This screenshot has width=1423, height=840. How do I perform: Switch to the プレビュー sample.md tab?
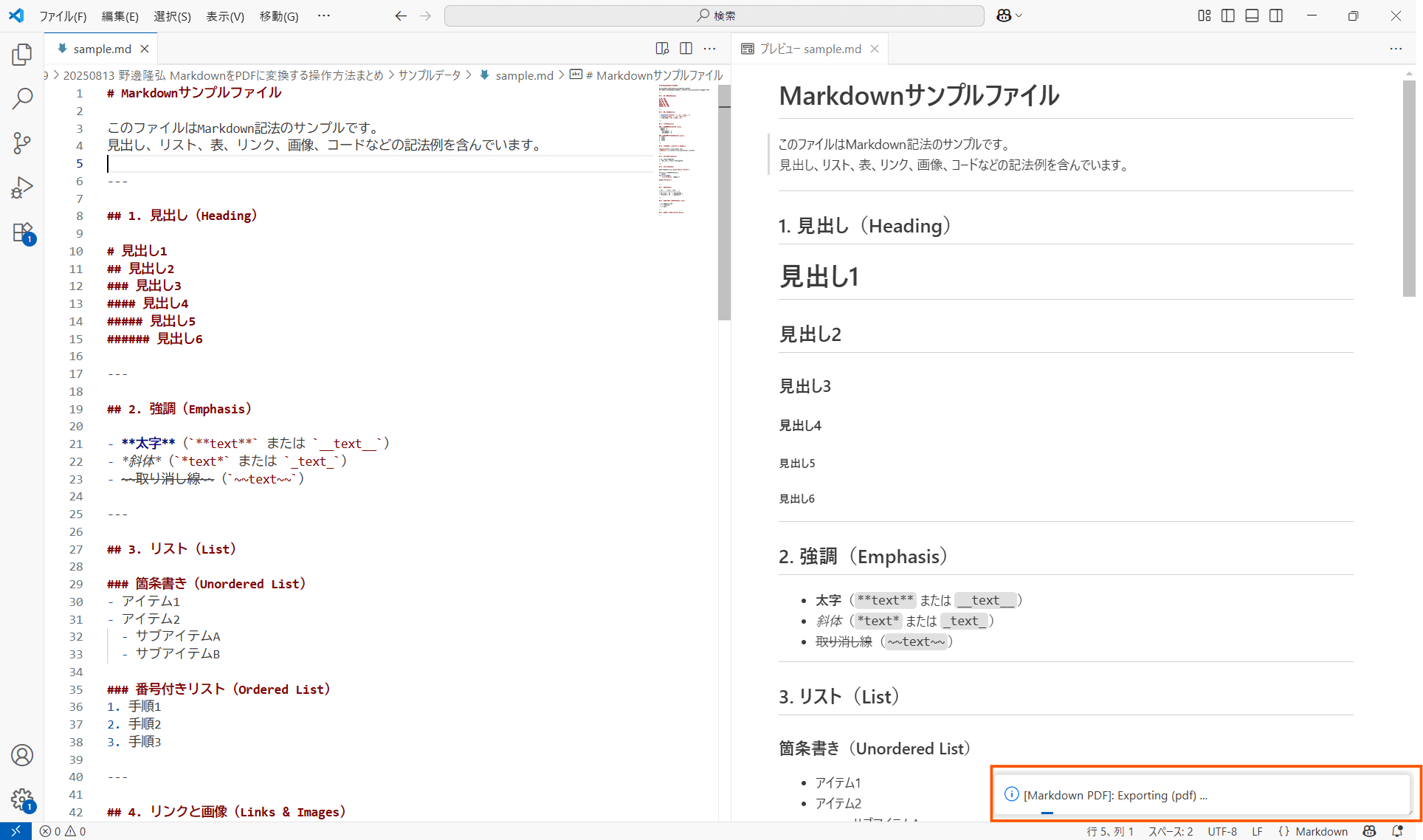(808, 49)
